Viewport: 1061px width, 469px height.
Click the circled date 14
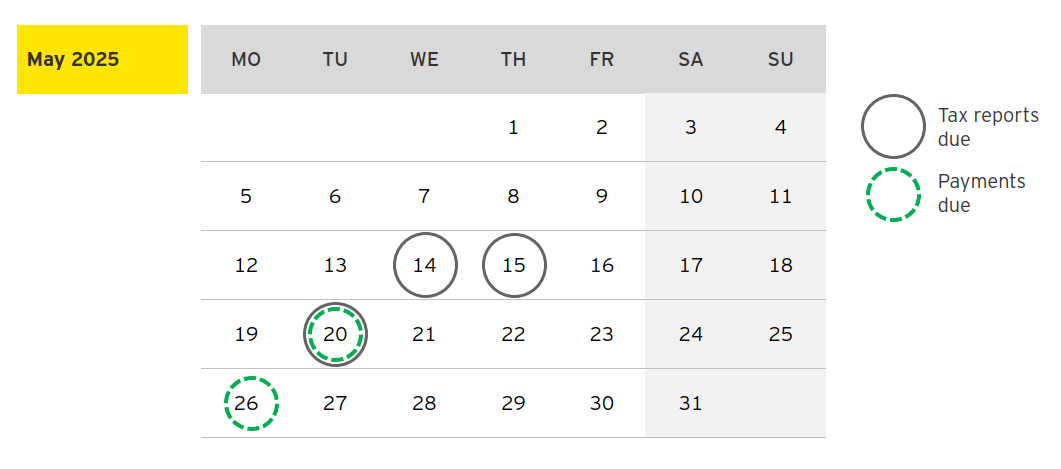click(425, 266)
